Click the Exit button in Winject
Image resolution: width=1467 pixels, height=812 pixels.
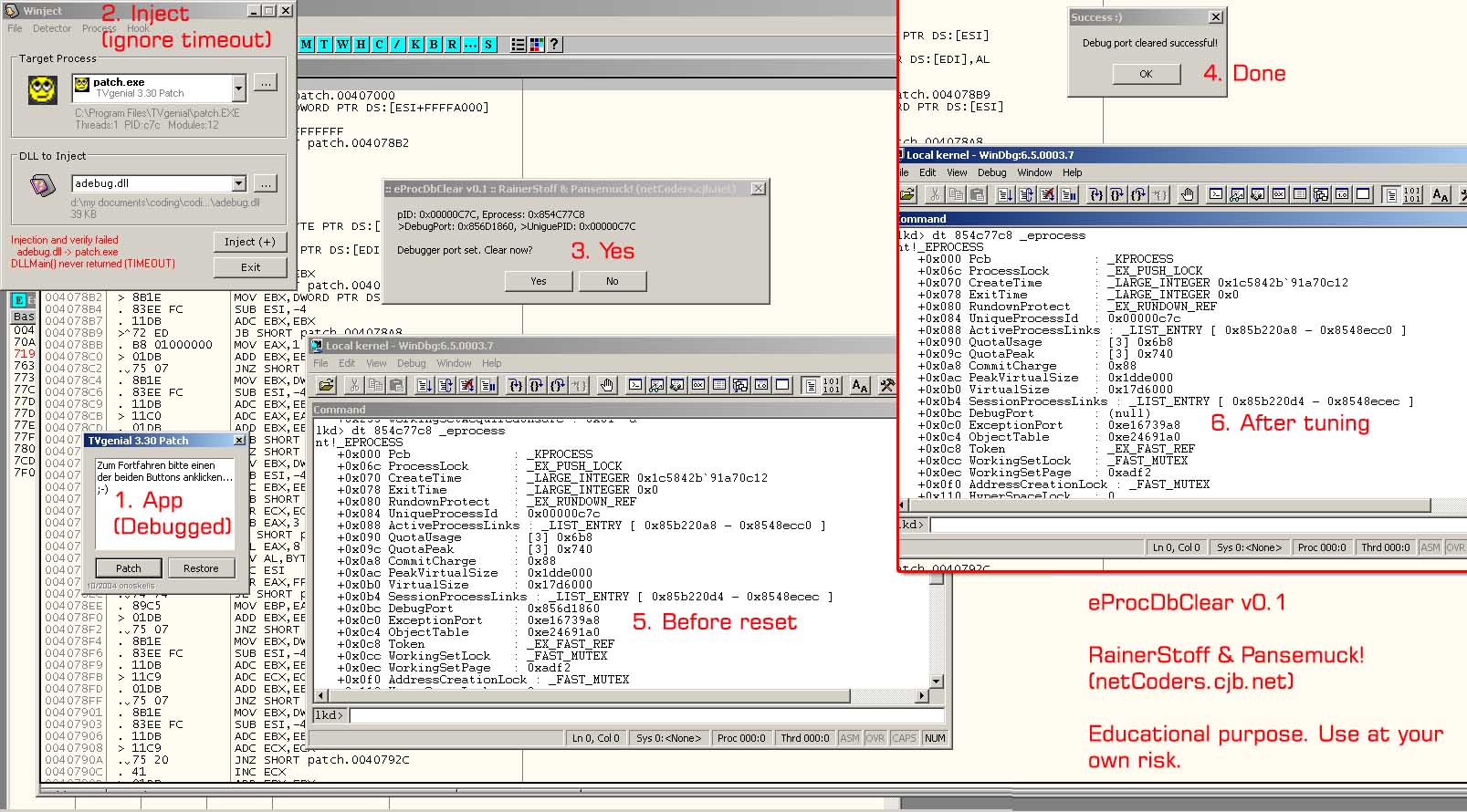point(250,267)
